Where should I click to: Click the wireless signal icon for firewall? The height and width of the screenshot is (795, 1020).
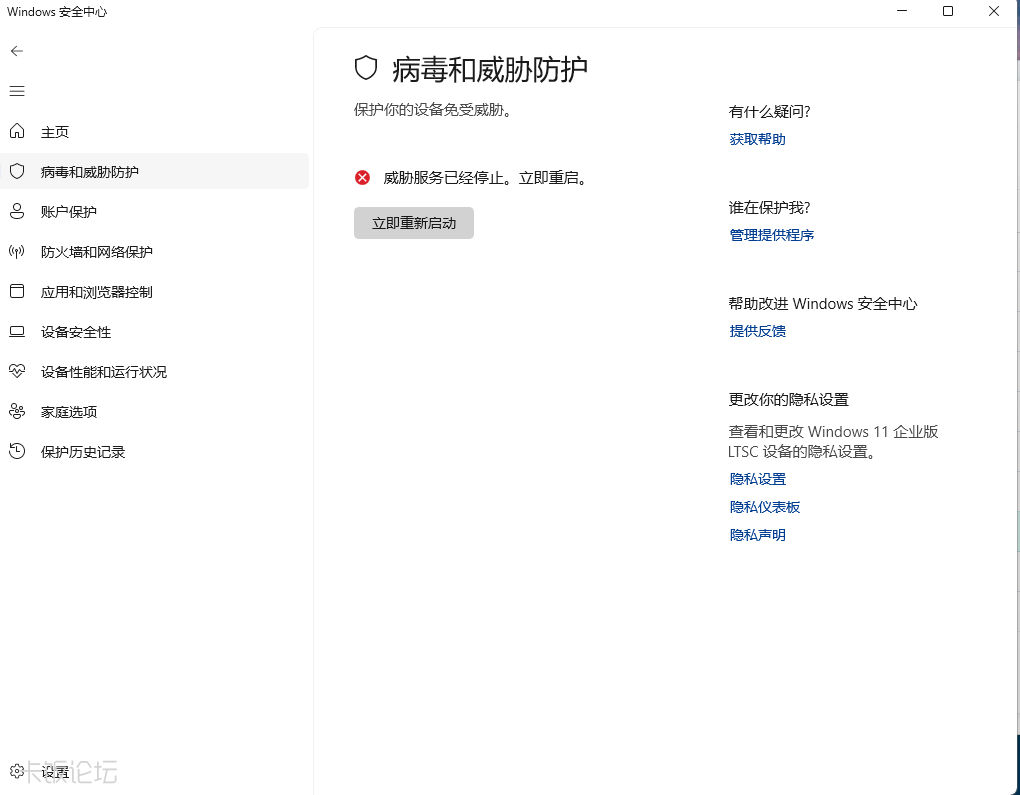(x=17, y=251)
